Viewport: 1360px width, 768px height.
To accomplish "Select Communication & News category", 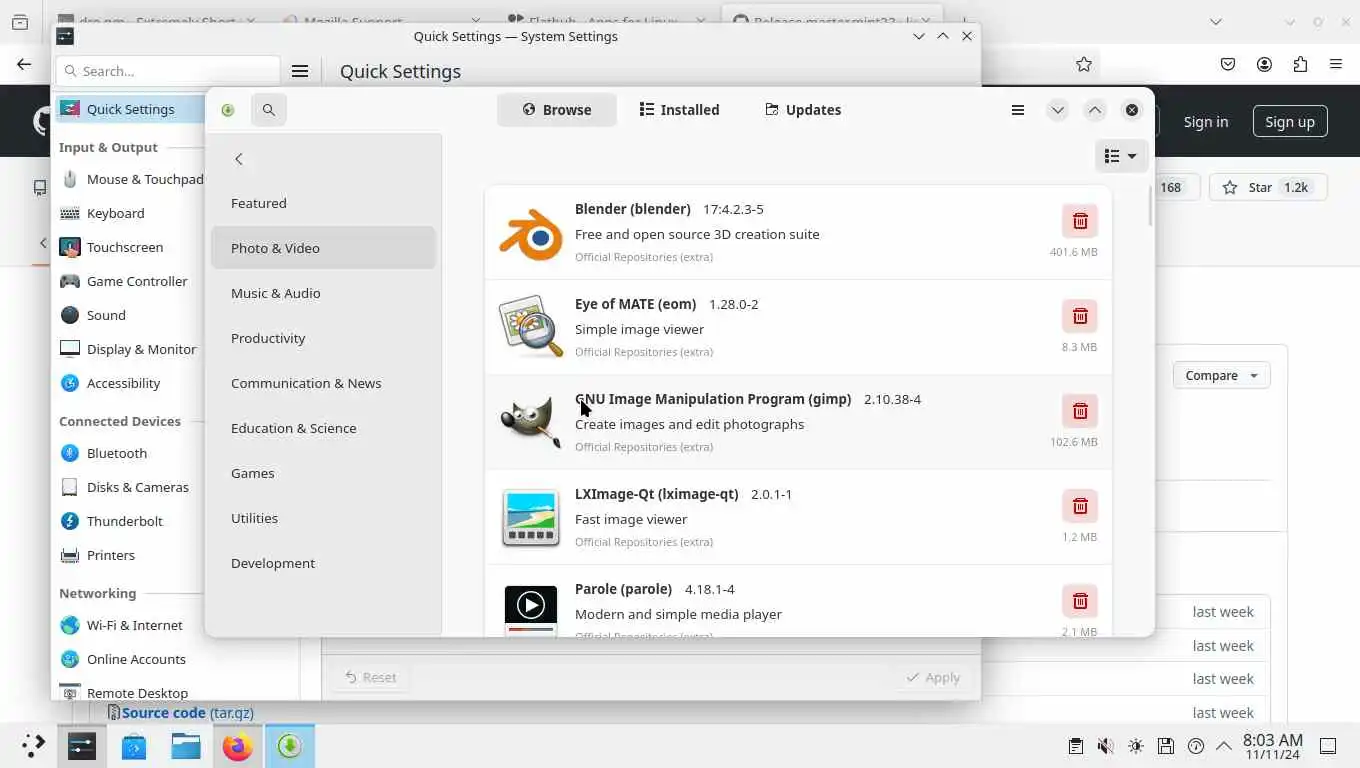I will tap(323, 383).
